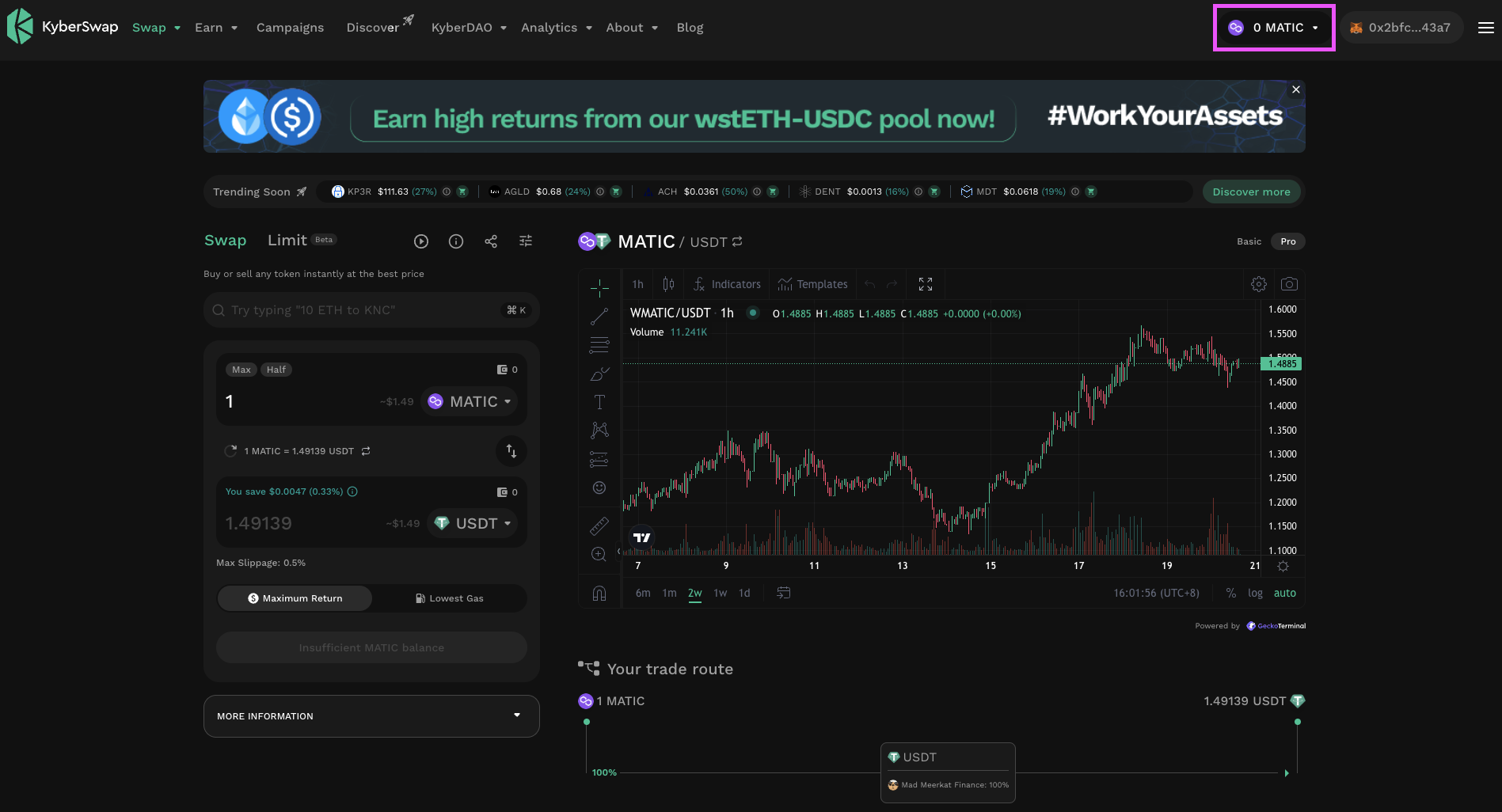Select the chart text annotation tool
Image resolution: width=1502 pixels, height=812 pixels.
pyautogui.click(x=599, y=402)
